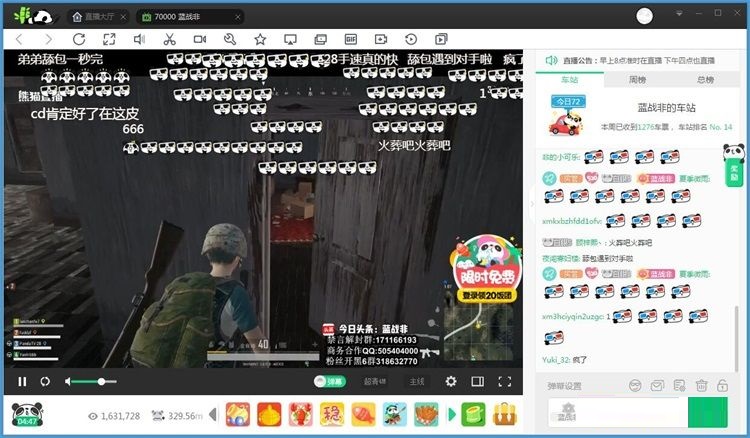Click the camera record icon in toolbar
Viewport: 750px width, 438px height.
199,39
